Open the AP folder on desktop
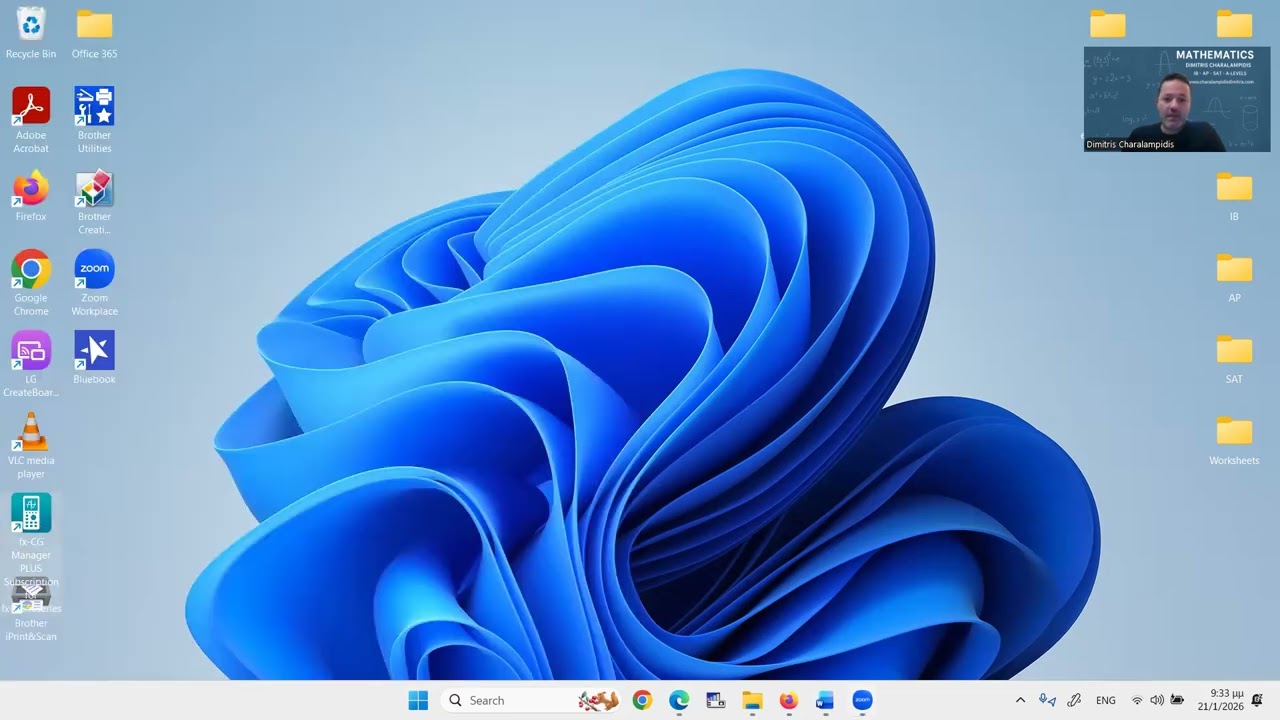 pos(1234,277)
